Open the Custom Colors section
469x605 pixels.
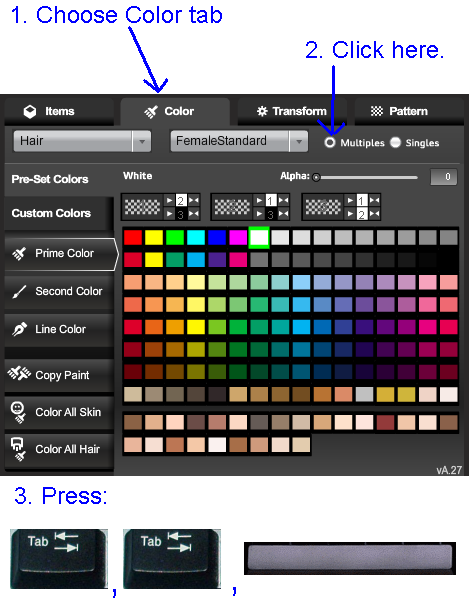pos(59,213)
